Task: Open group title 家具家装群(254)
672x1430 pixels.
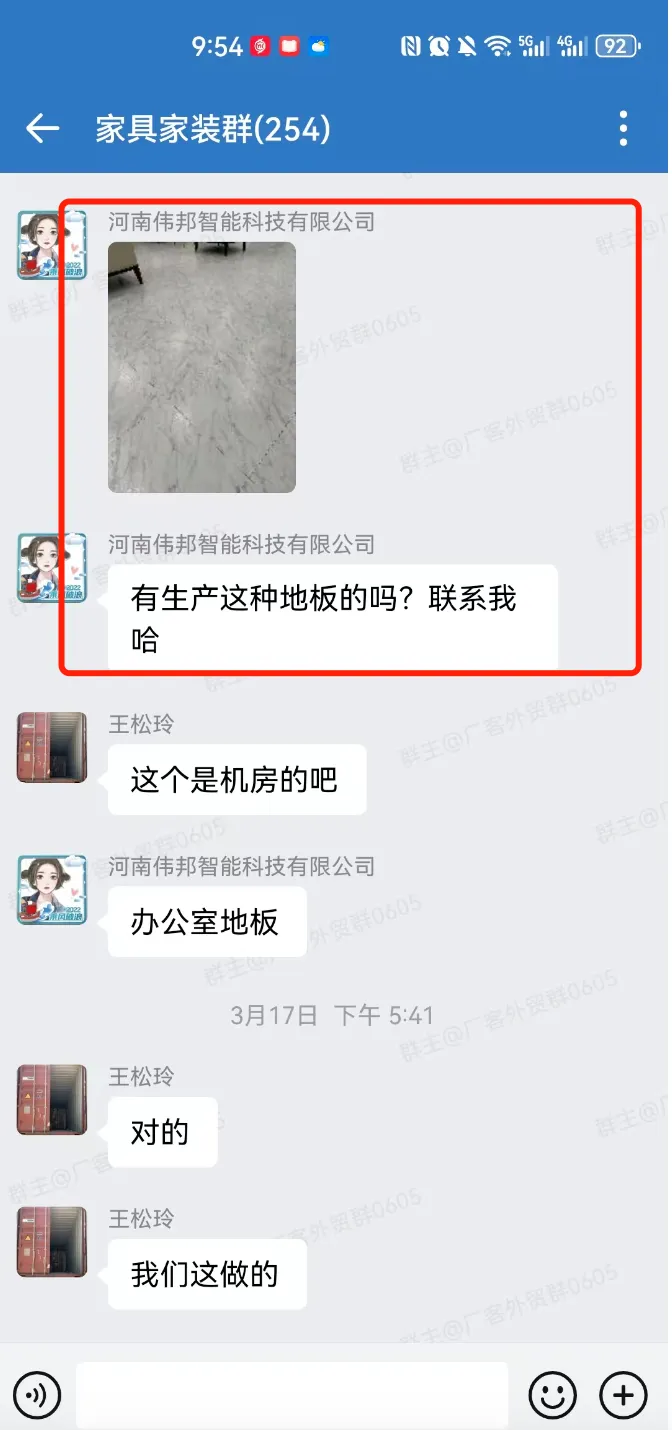Action: [x=213, y=129]
